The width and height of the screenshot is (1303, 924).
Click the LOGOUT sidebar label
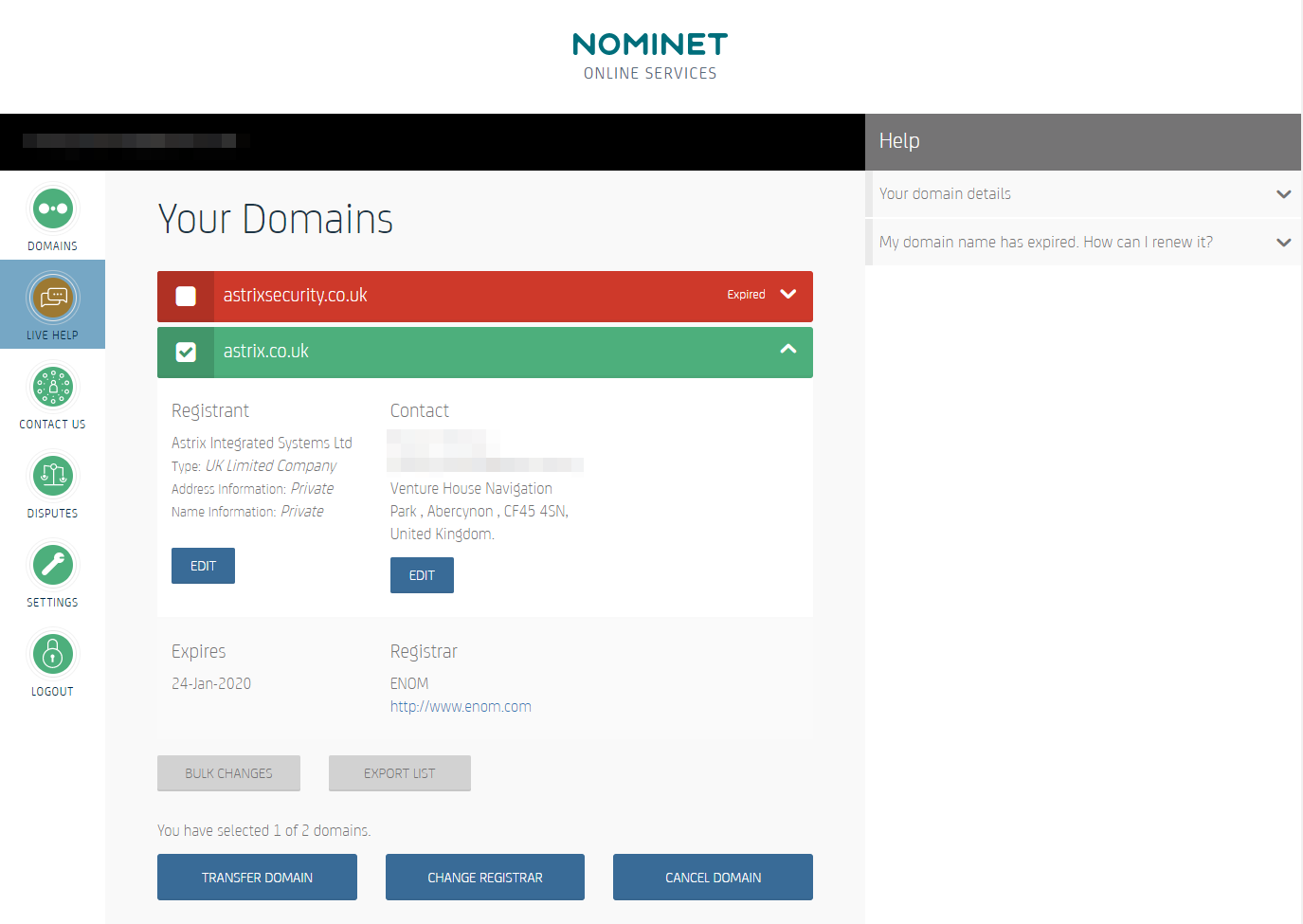tap(53, 692)
